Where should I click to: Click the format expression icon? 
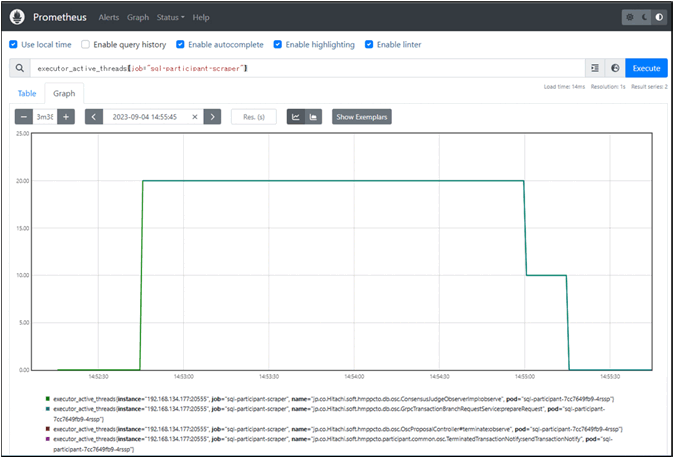pos(595,68)
